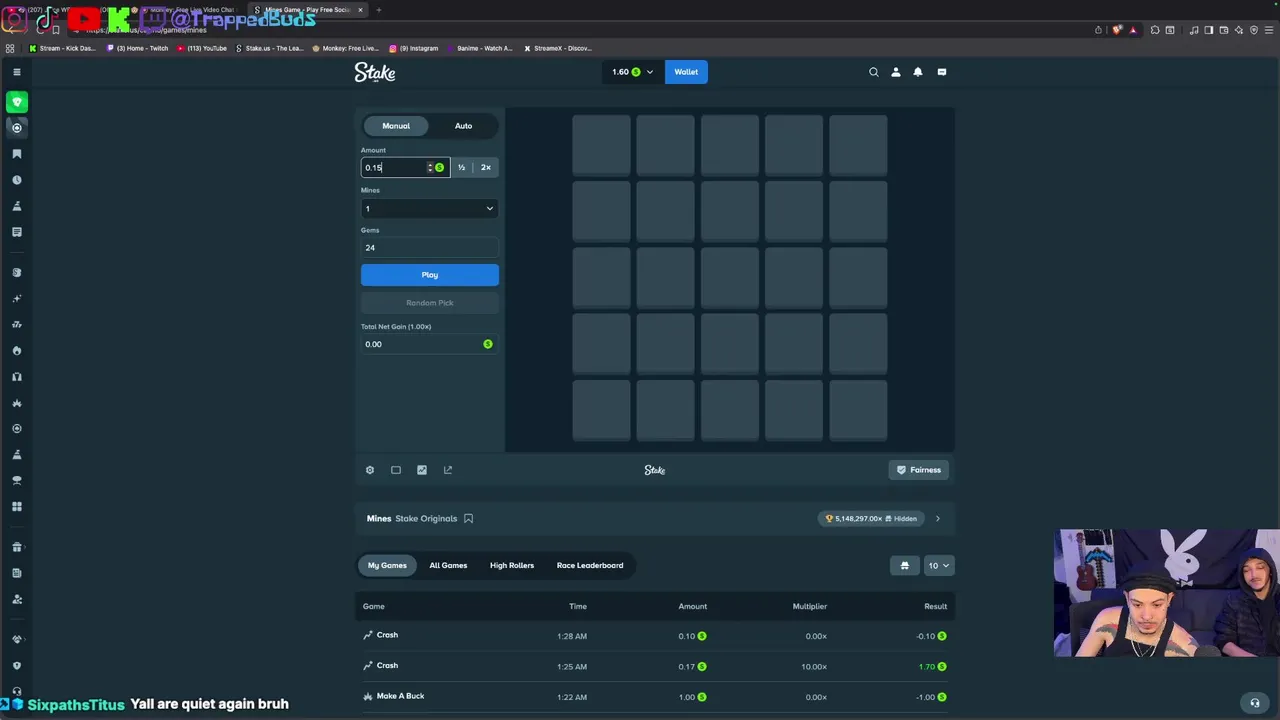Select the All Games tab

[448, 566]
